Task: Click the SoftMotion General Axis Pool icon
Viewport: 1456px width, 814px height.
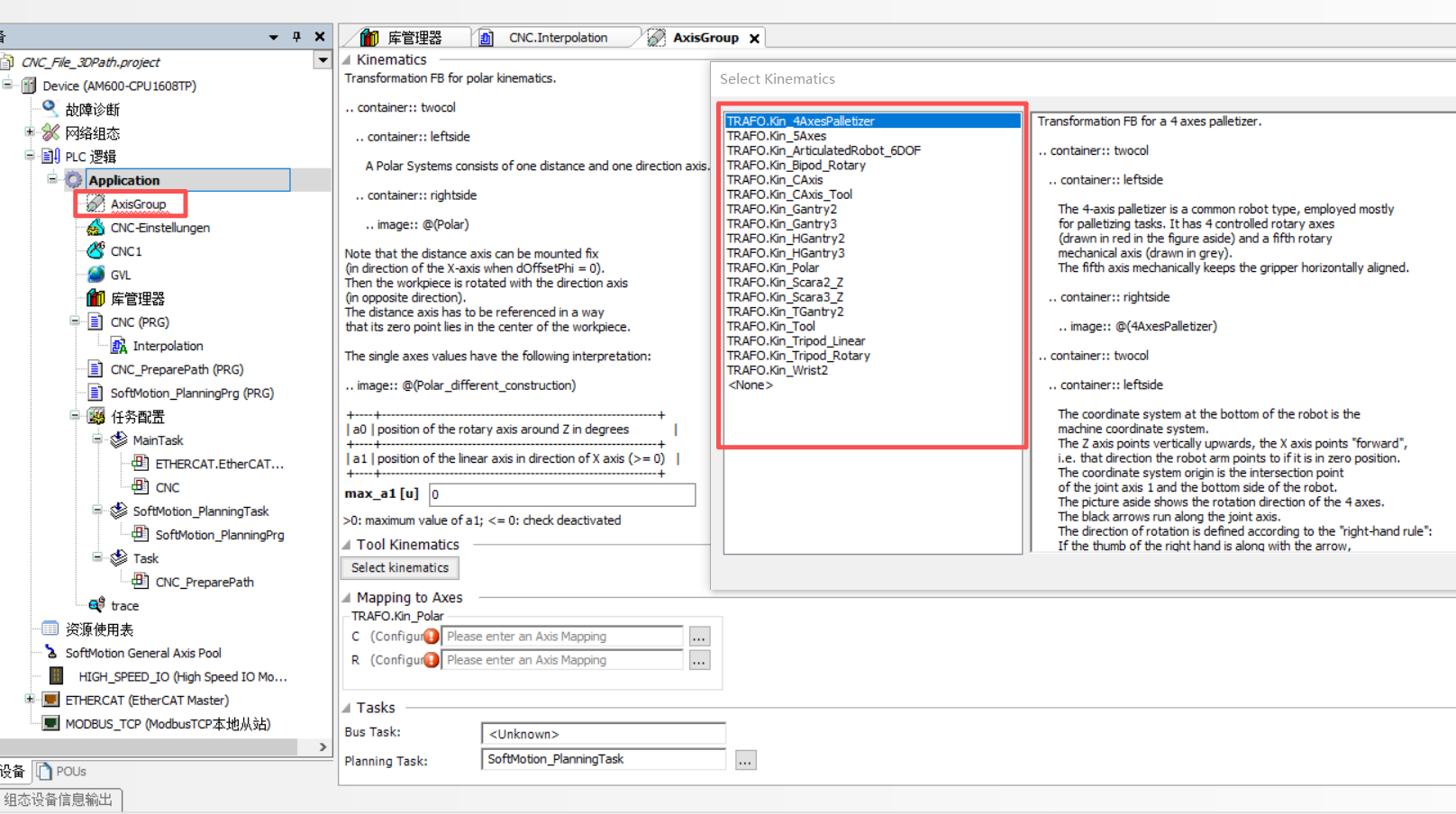Action: point(51,653)
